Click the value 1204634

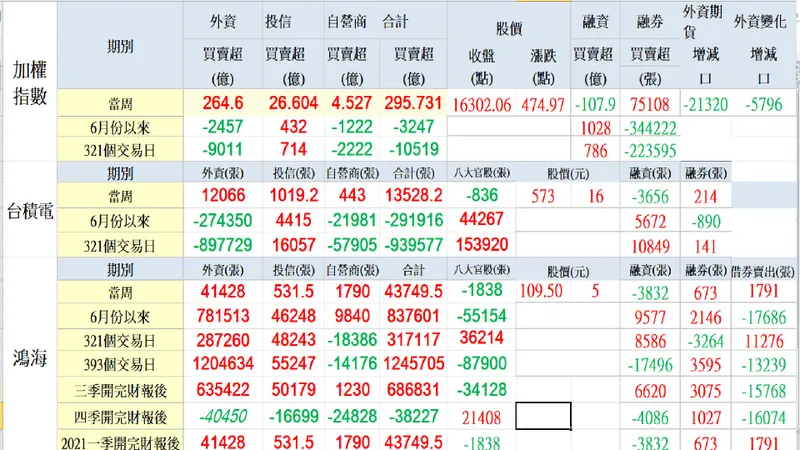[222, 364]
